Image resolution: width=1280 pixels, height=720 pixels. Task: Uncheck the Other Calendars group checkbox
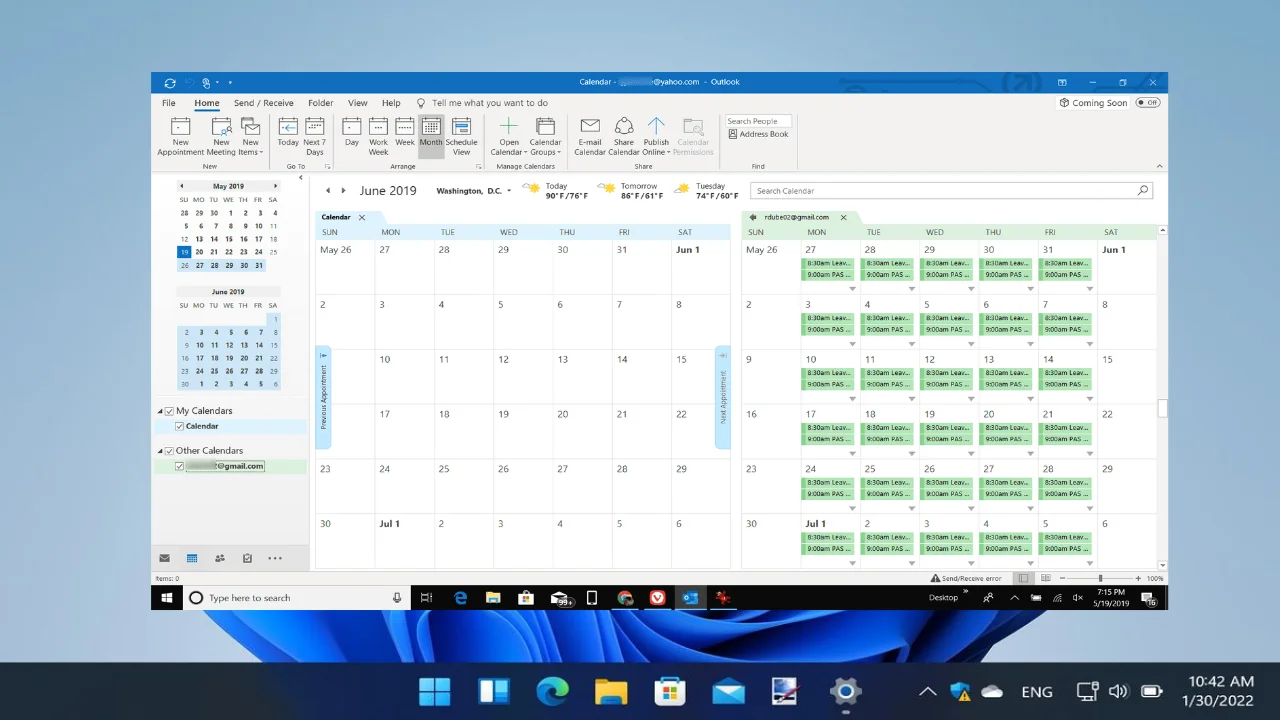[x=169, y=451]
